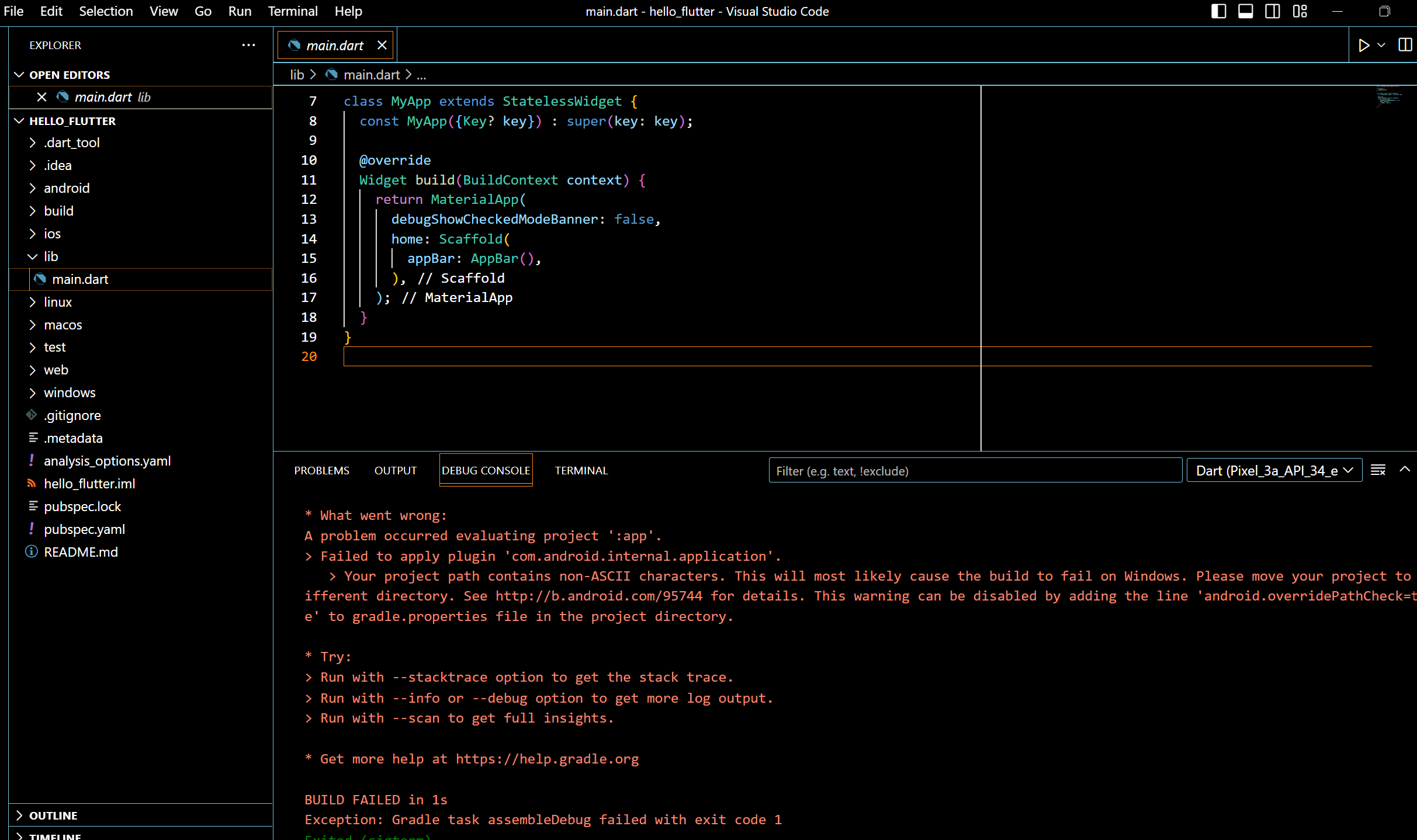
Task: Toggle secondary side bar layout icon
Action: click(x=1272, y=12)
